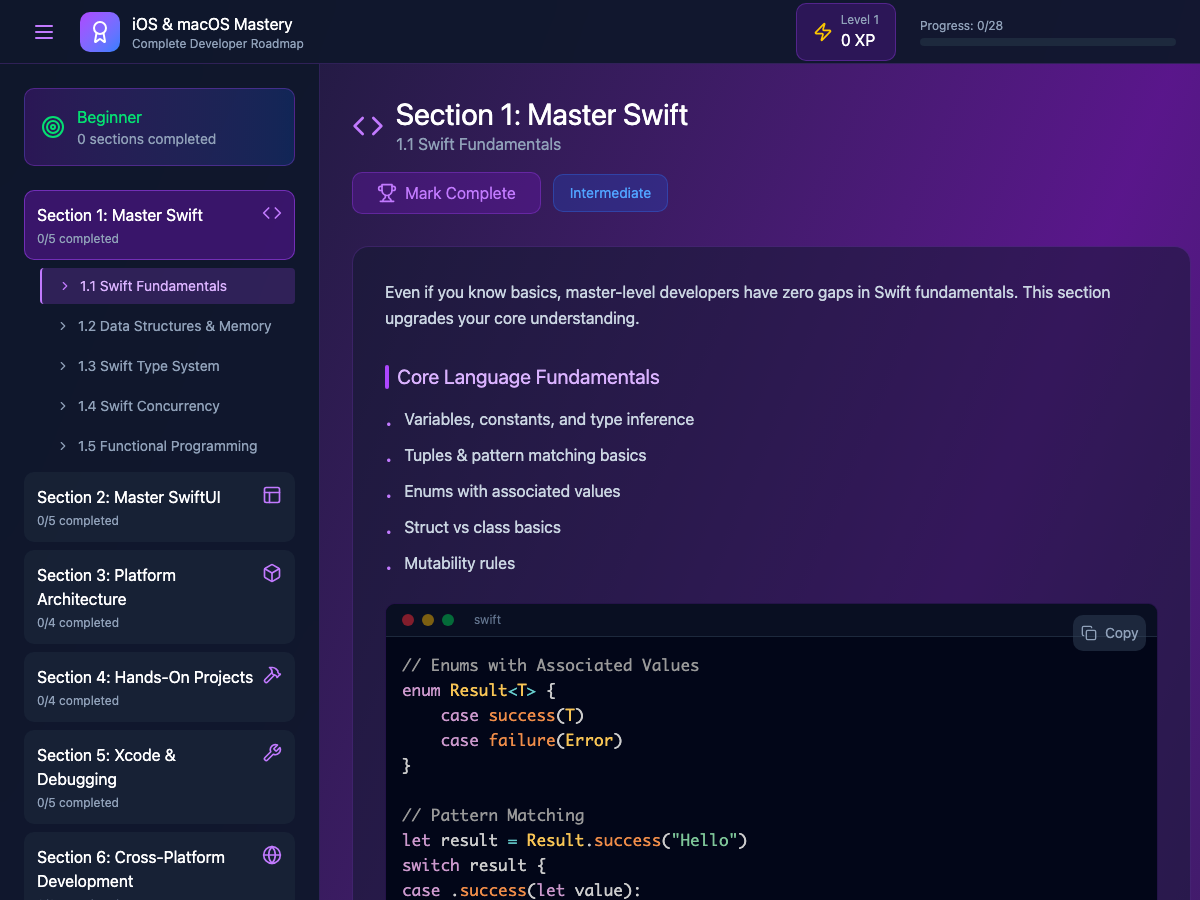Image resolution: width=1200 pixels, height=900 pixels.
Task: Click 'Tuples & pattern matching basics' bullet
Action: [525, 455]
